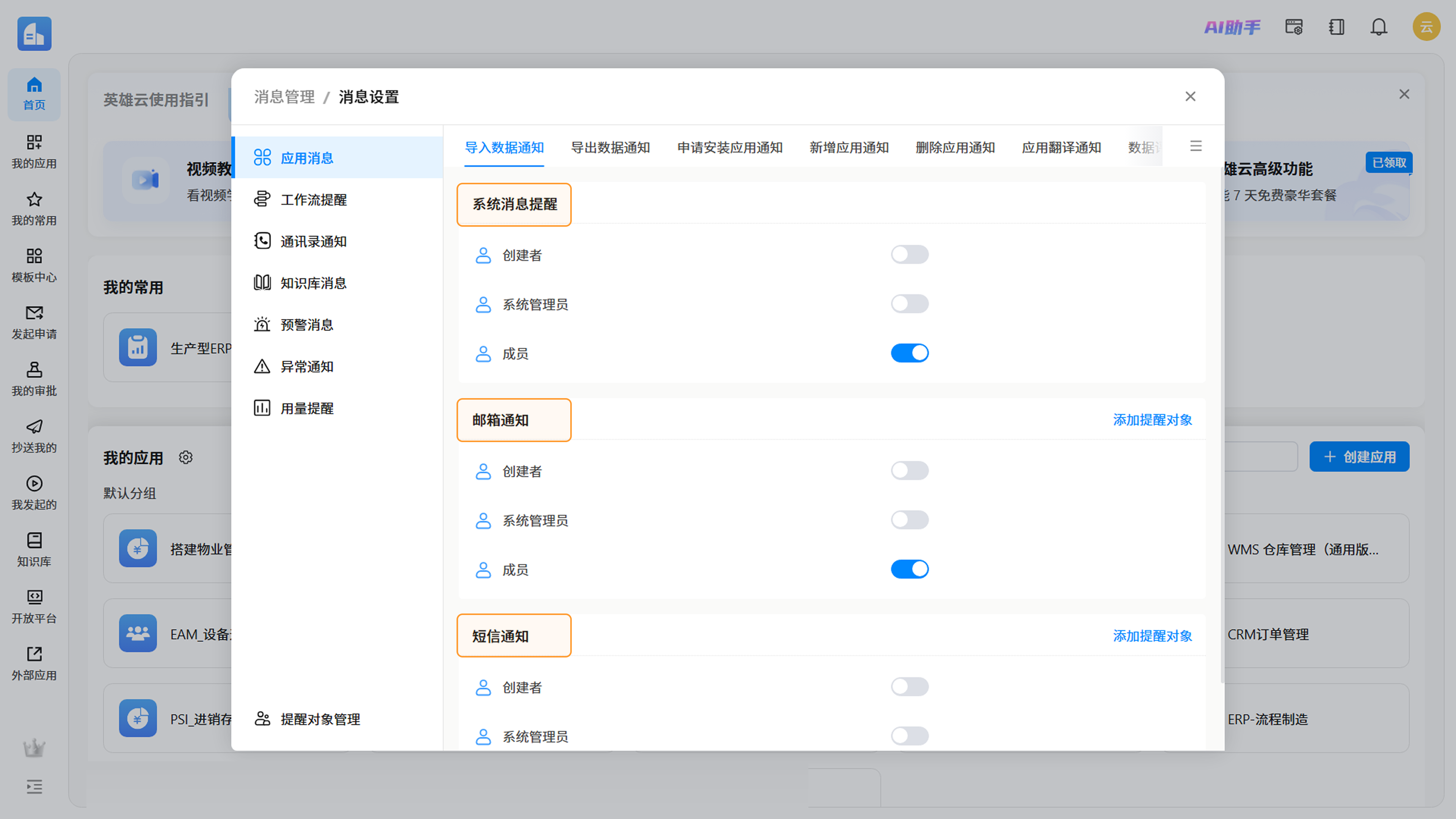The height and width of the screenshot is (819, 1456).
Task: Open the PSI_进销存 app icon
Action: 137,718
